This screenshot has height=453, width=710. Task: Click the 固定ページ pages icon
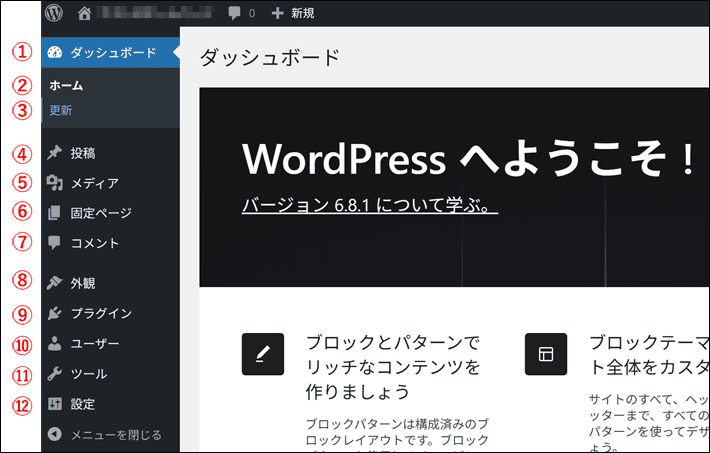coord(54,212)
